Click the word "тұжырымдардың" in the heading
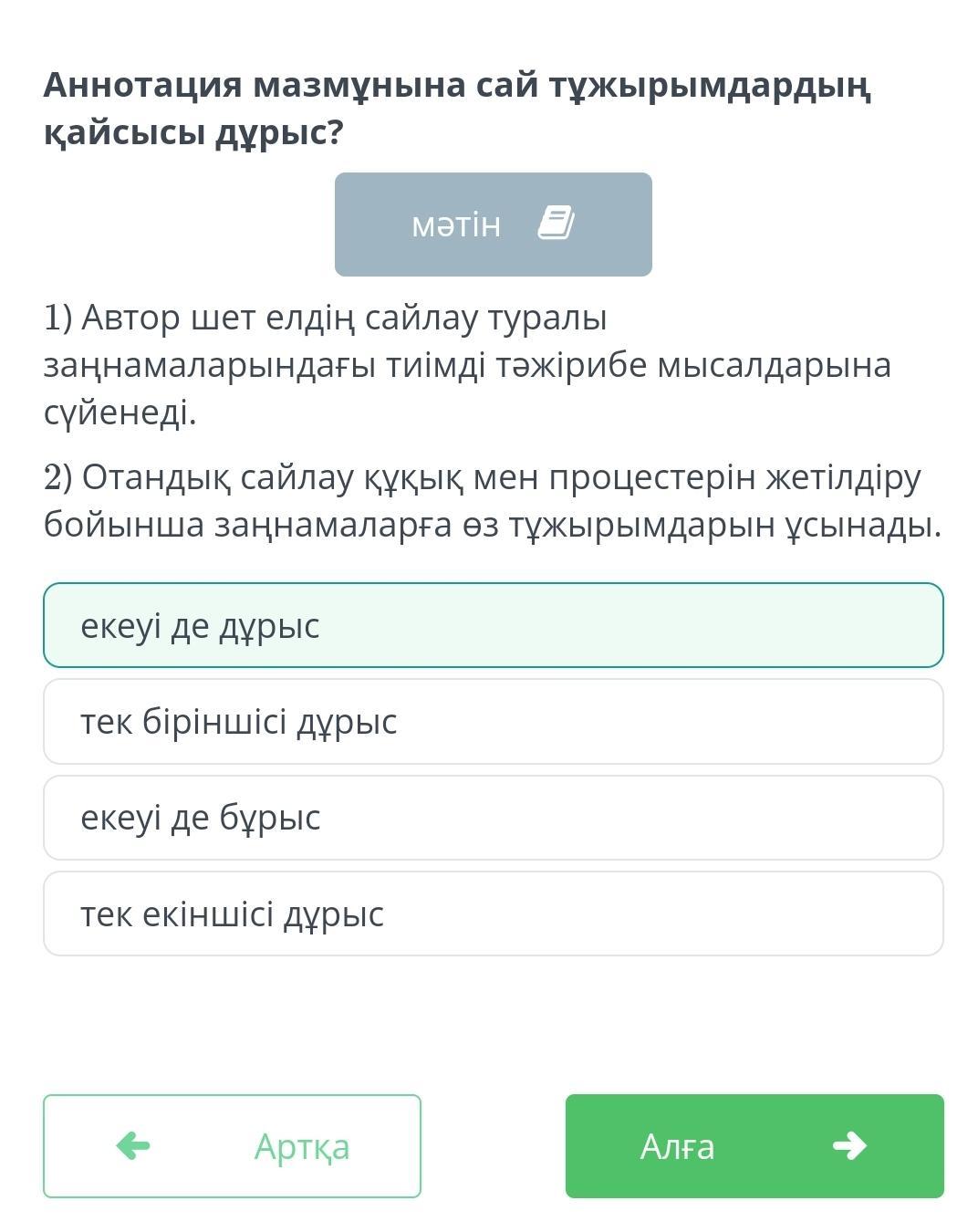Screen dimensions: 978x1232 point(710,85)
